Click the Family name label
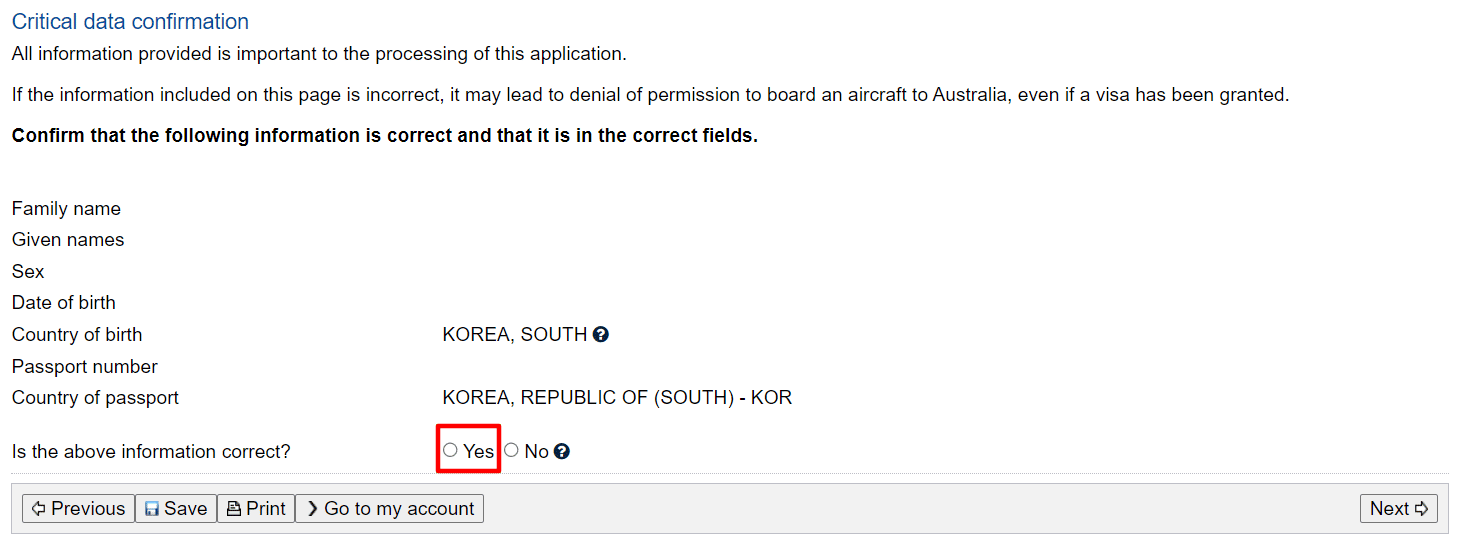 66,209
